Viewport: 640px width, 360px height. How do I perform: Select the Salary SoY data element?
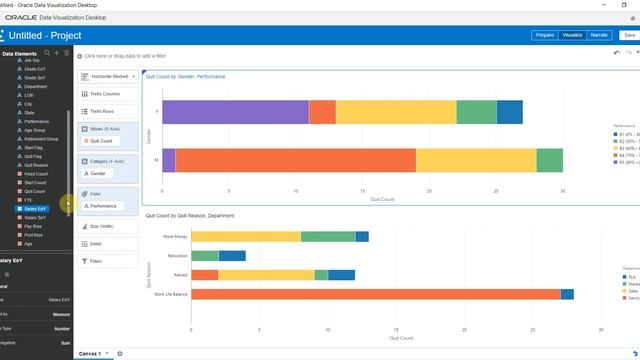(35, 218)
